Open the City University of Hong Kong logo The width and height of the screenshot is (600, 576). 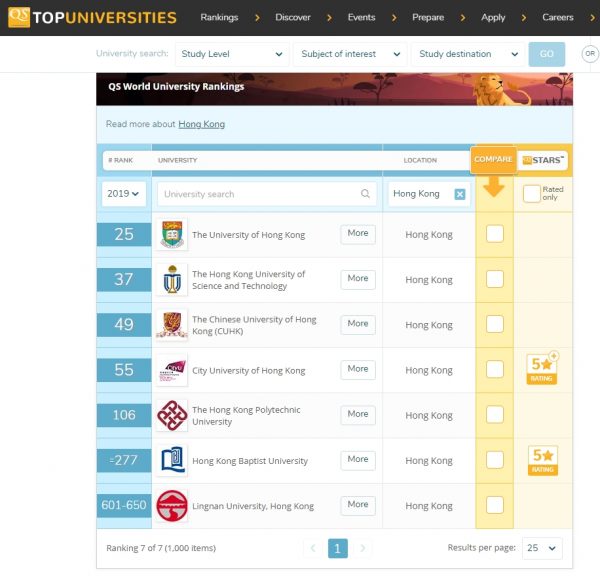coord(172,370)
